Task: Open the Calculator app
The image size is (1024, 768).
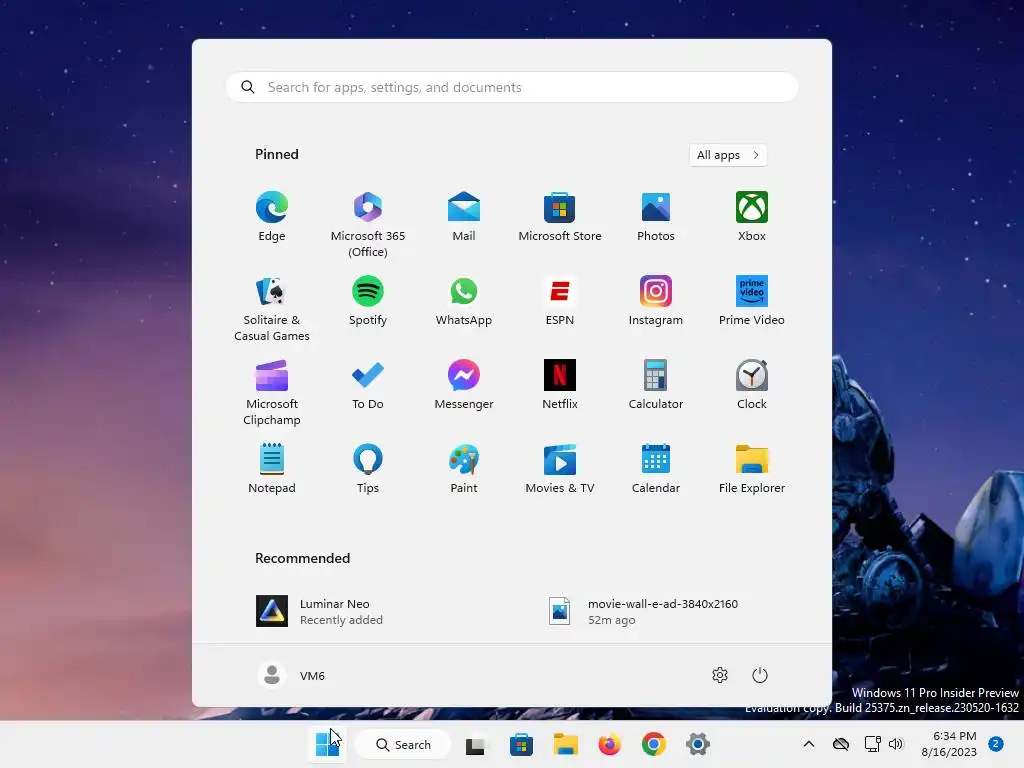Action: 656,386
